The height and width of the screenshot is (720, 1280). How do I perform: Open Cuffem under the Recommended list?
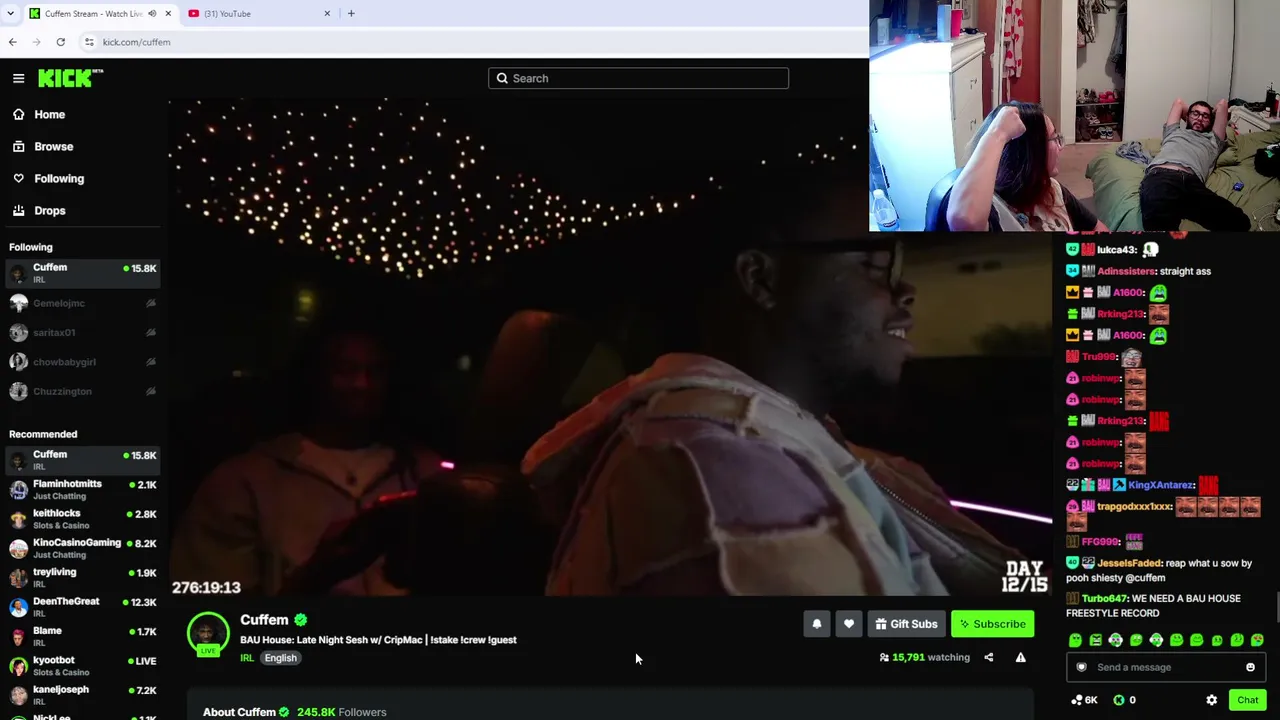click(x=82, y=460)
